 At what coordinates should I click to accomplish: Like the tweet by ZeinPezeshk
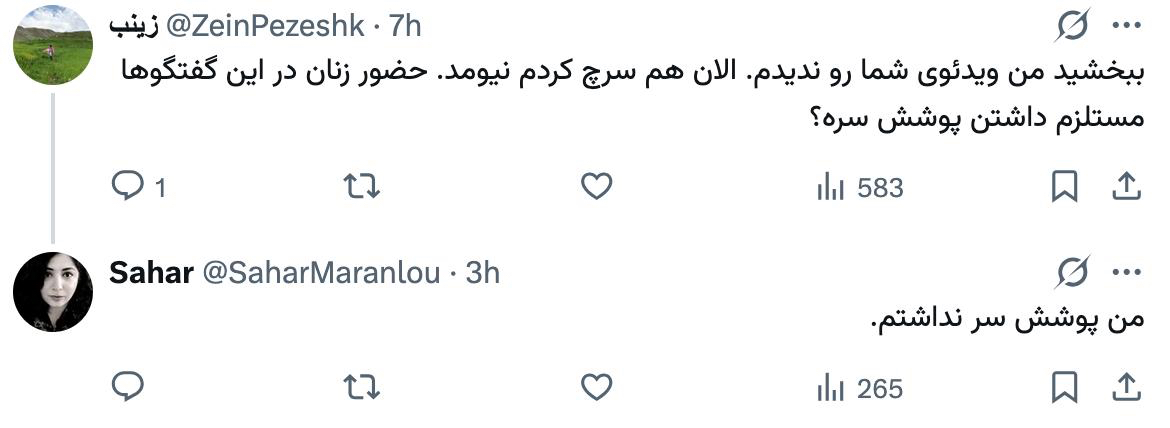pos(596,187)
